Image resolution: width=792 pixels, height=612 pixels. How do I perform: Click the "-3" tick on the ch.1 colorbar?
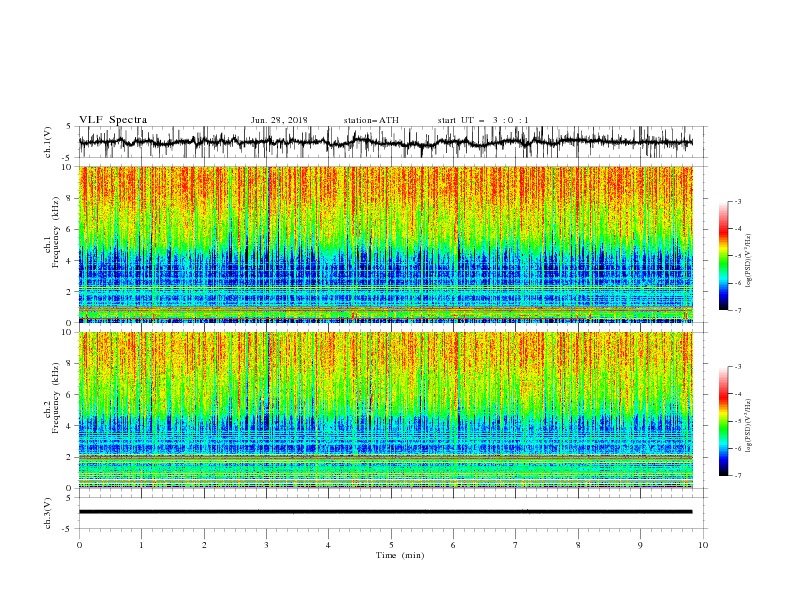(738, 201)
